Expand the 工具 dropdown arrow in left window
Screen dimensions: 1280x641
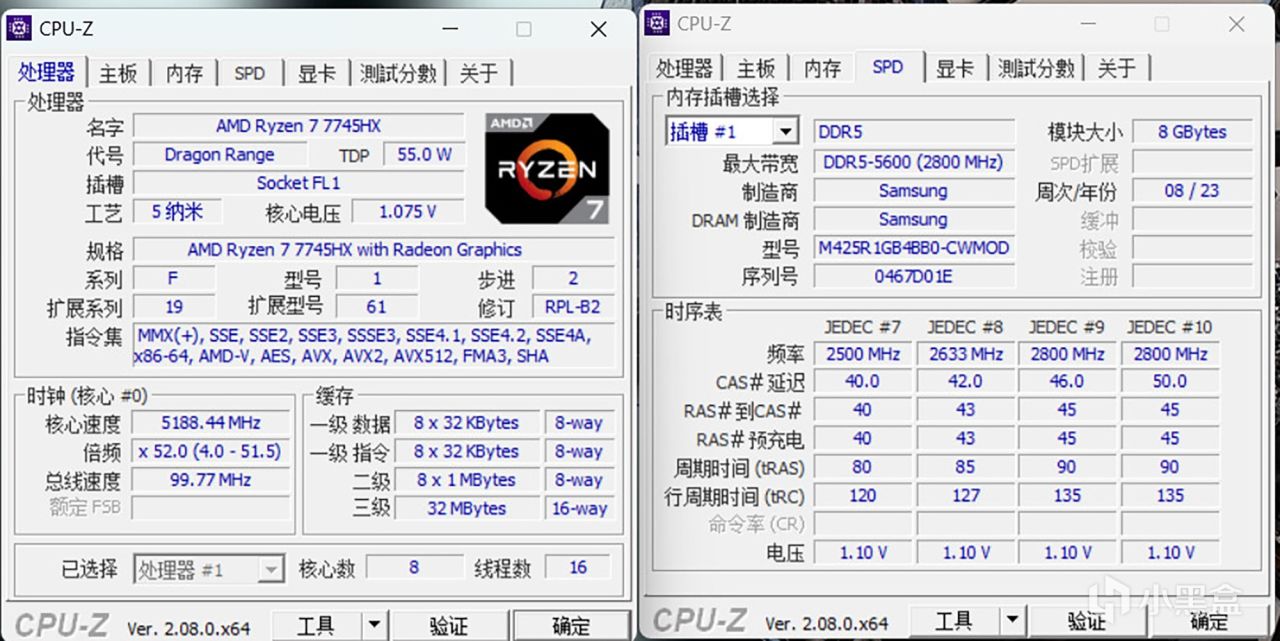click(x=373, y=626)
